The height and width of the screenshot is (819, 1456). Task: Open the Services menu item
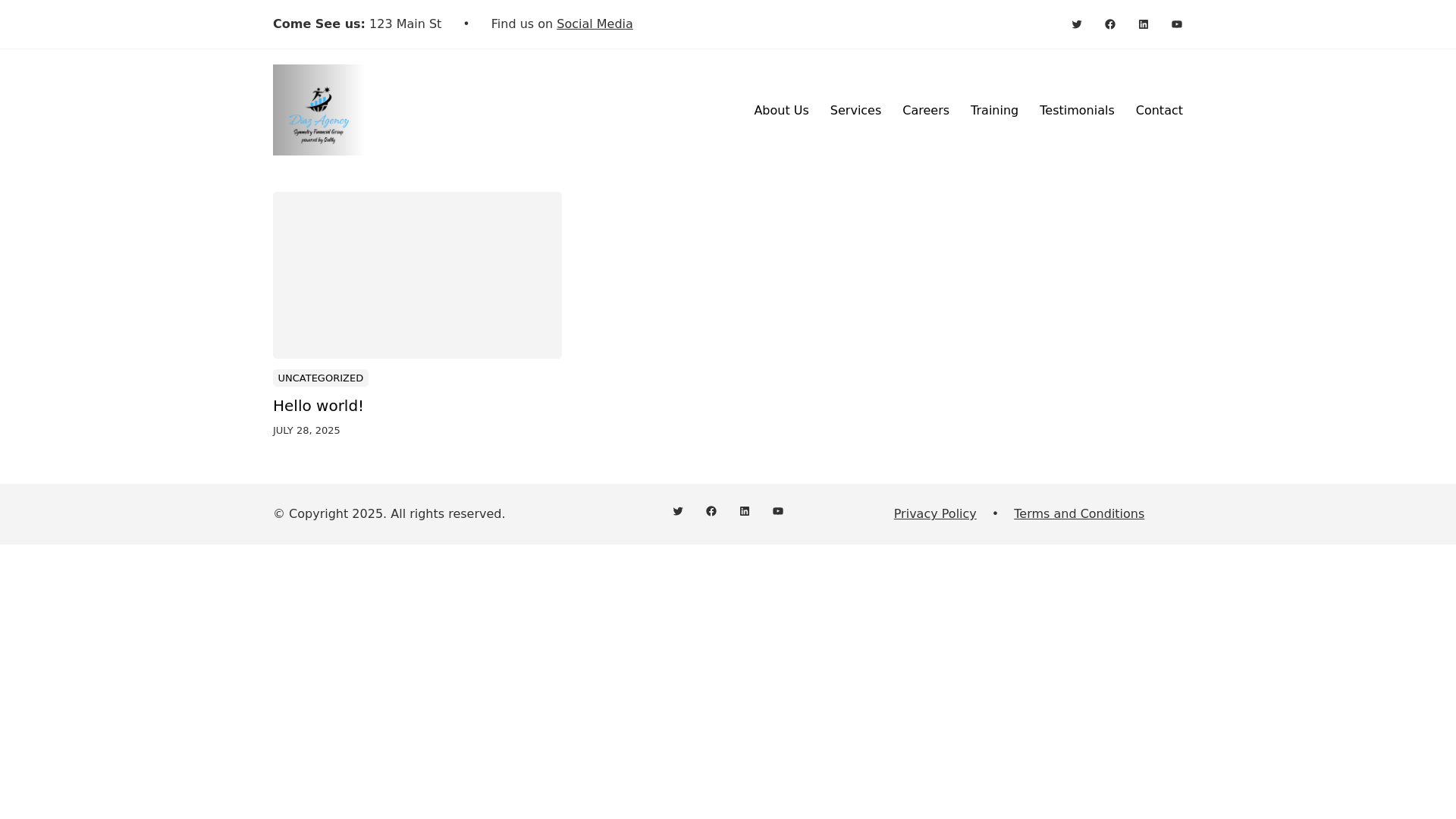pos(855,111)
